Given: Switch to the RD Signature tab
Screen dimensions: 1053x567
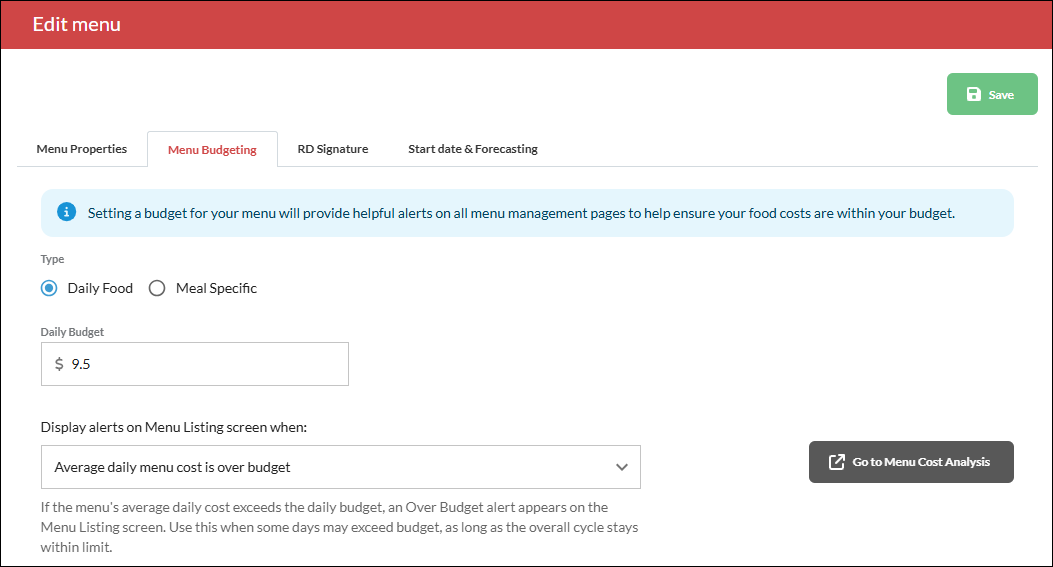Looking at the screenshot, I should [x=333, y=148].
